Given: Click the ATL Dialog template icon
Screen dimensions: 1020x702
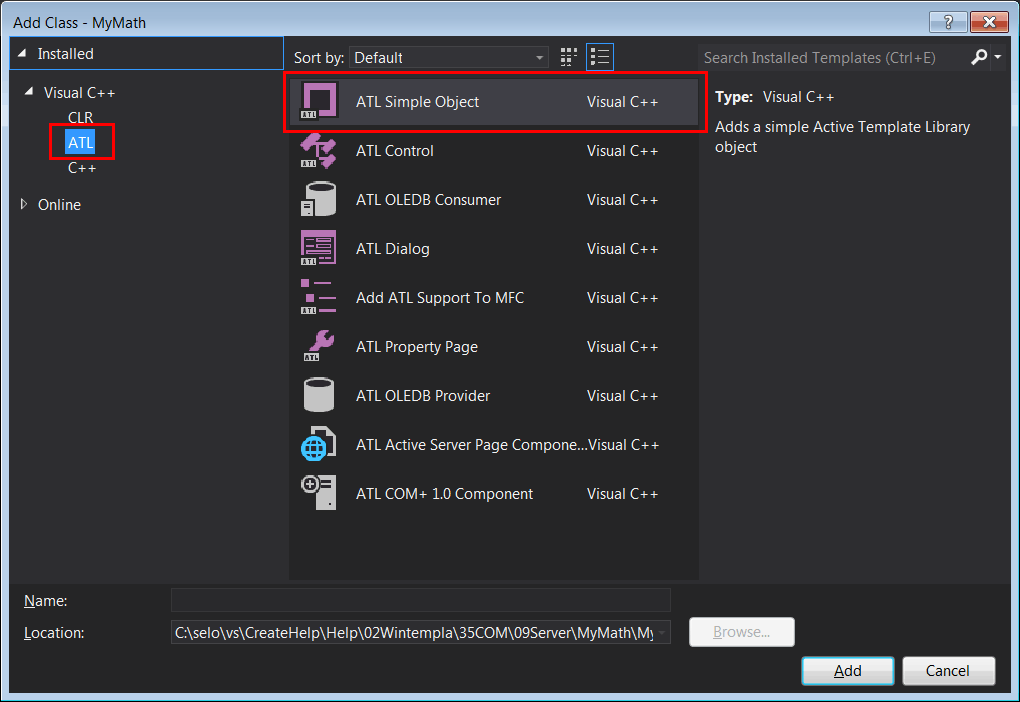Looking at the screenshot, I should [x=319, y=249].
